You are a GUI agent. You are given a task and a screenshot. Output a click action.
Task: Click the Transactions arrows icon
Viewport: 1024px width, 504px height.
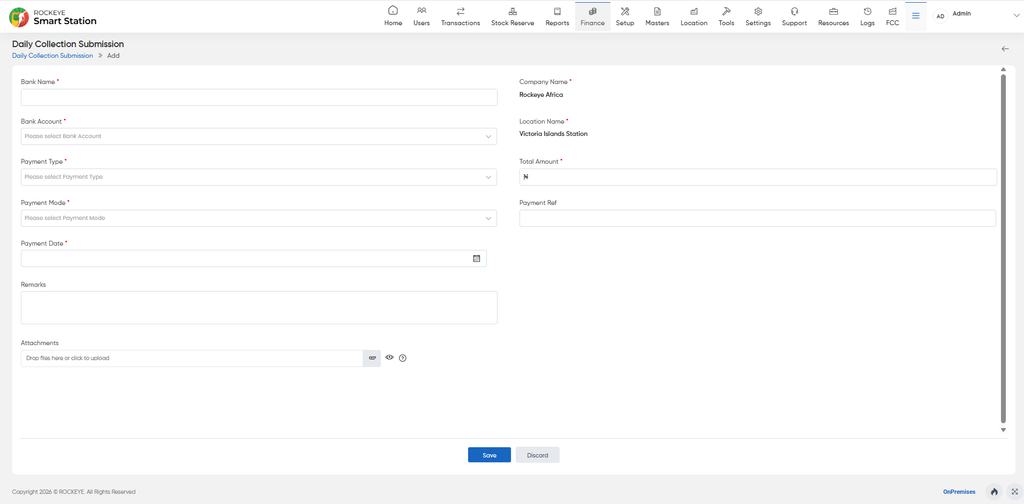click(460, 11)
